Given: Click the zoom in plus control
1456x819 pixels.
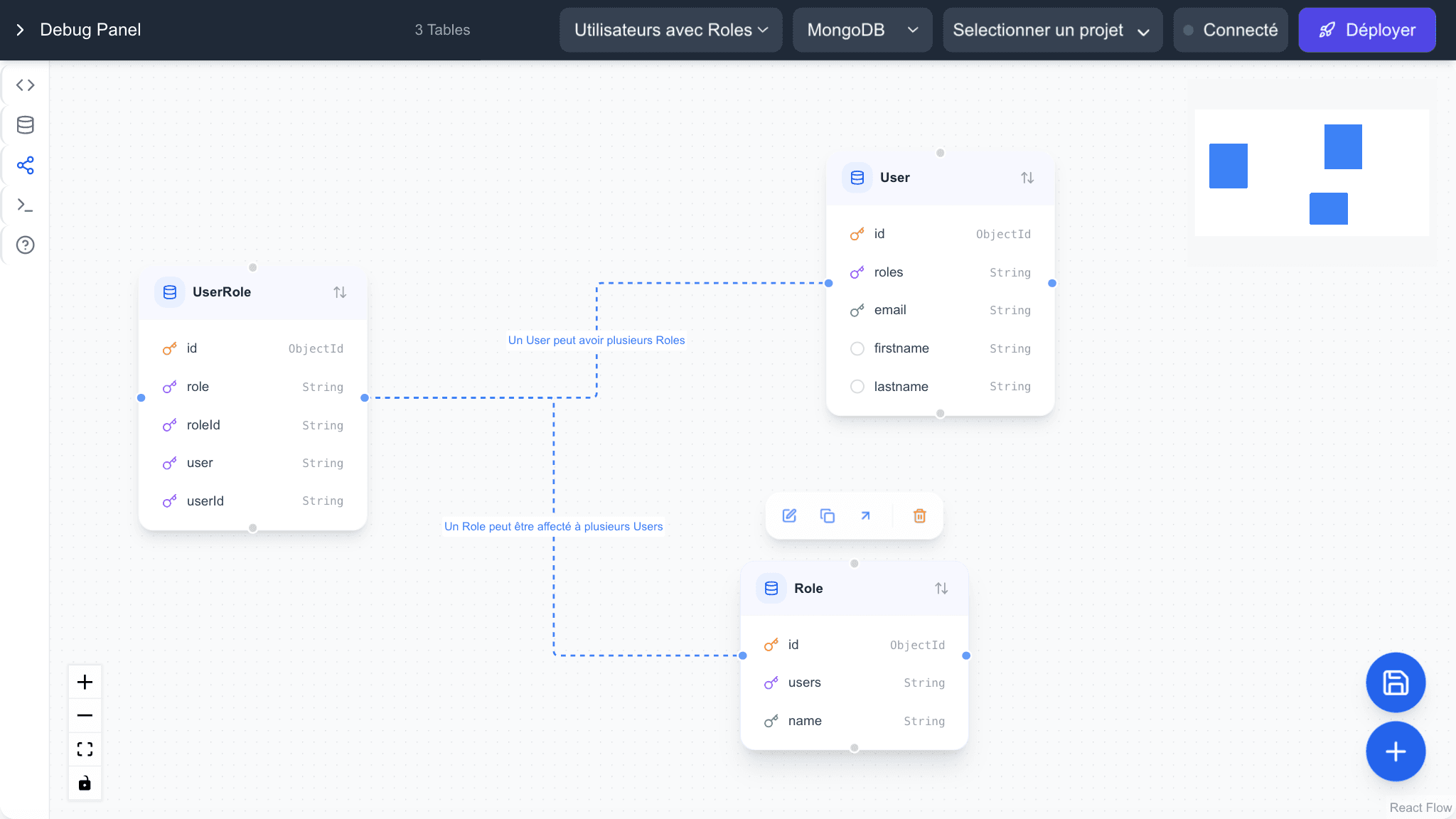Looking at the screenshot, I should (x=85, y=682).
